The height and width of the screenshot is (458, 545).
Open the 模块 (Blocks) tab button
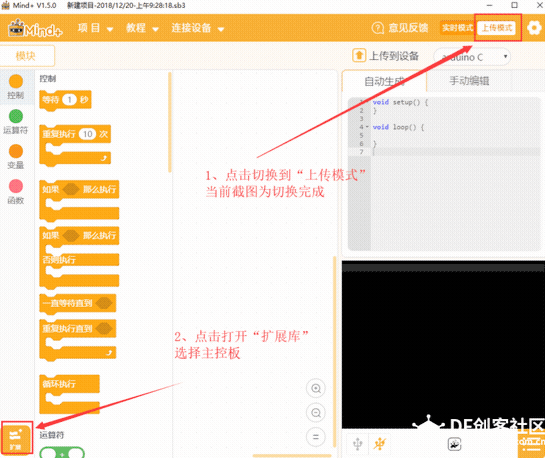[x=26, y=56]
